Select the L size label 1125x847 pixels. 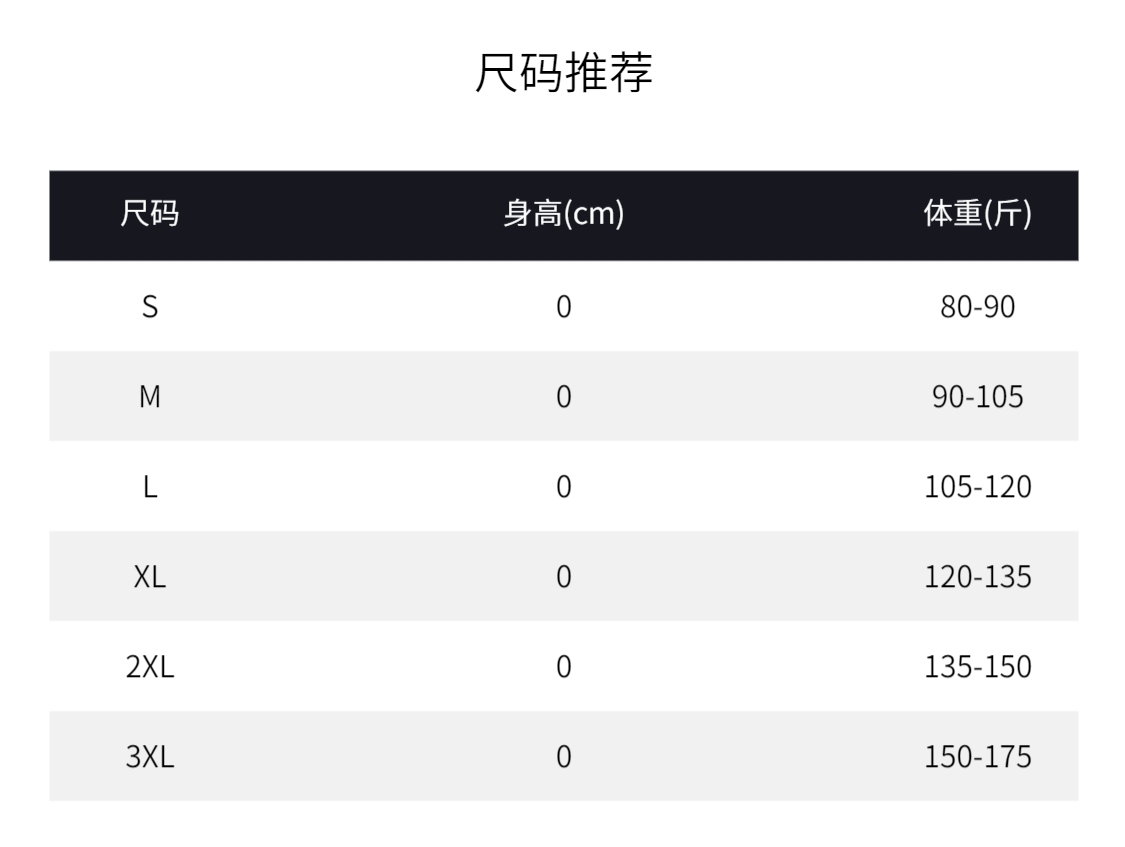(x=150, y=487)
